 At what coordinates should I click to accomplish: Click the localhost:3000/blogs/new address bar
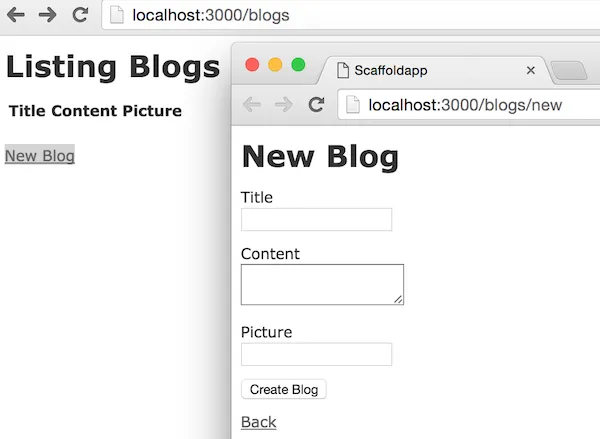click(x=470, y=104)
